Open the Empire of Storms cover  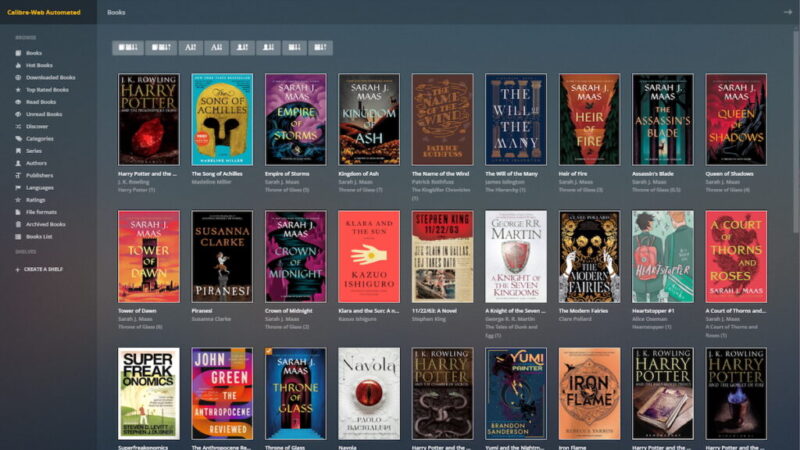click(295, 119)
